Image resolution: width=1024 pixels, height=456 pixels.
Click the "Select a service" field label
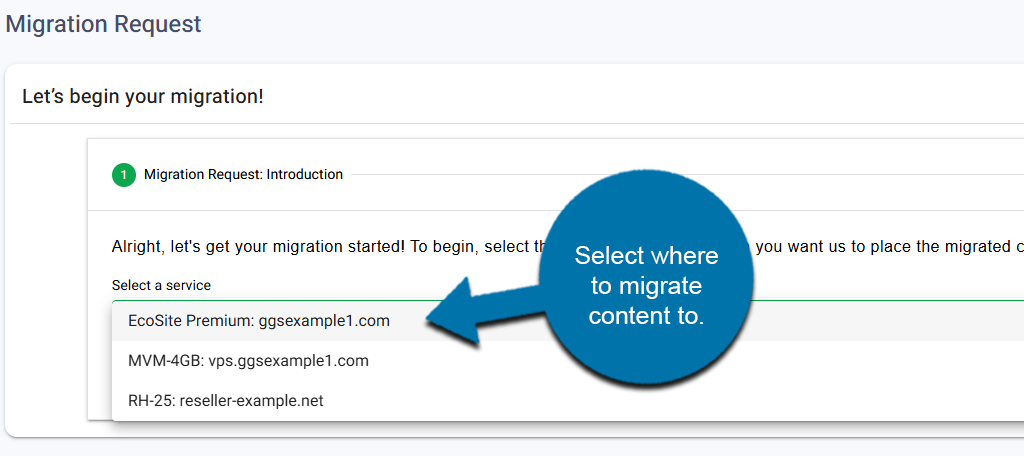(161, 285)
